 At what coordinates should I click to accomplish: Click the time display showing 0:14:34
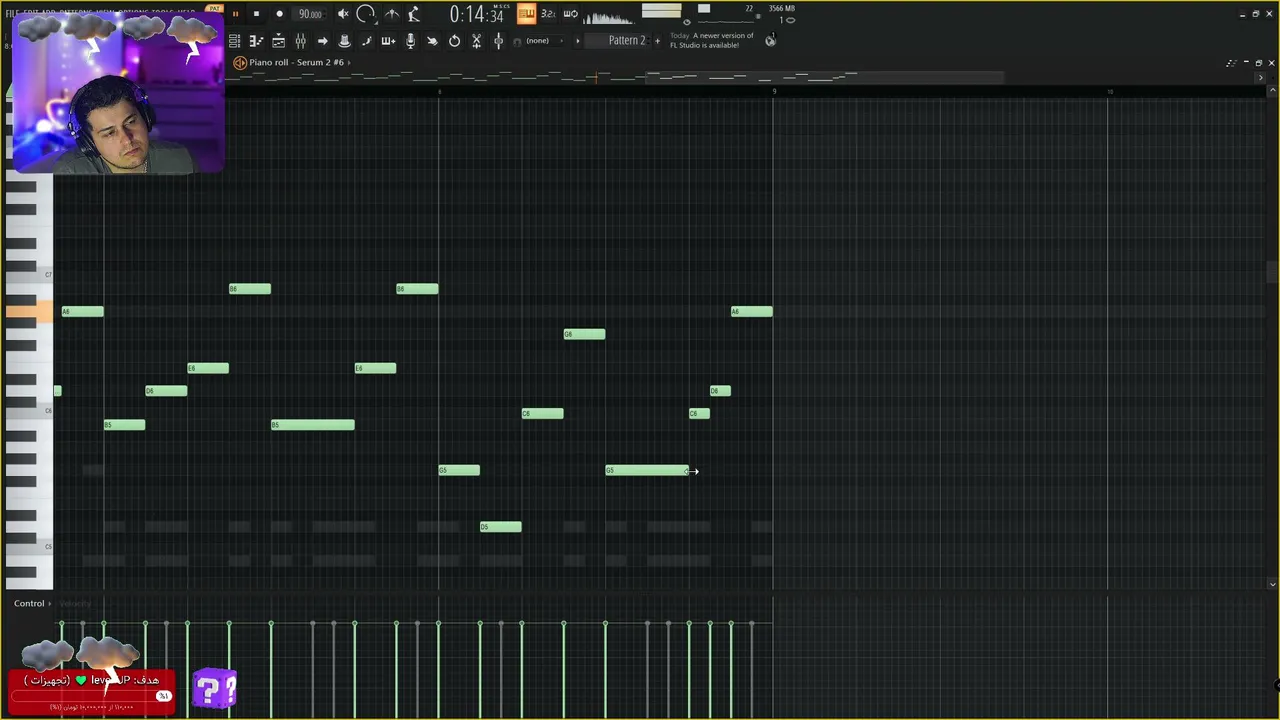click(x=476, y=14)
